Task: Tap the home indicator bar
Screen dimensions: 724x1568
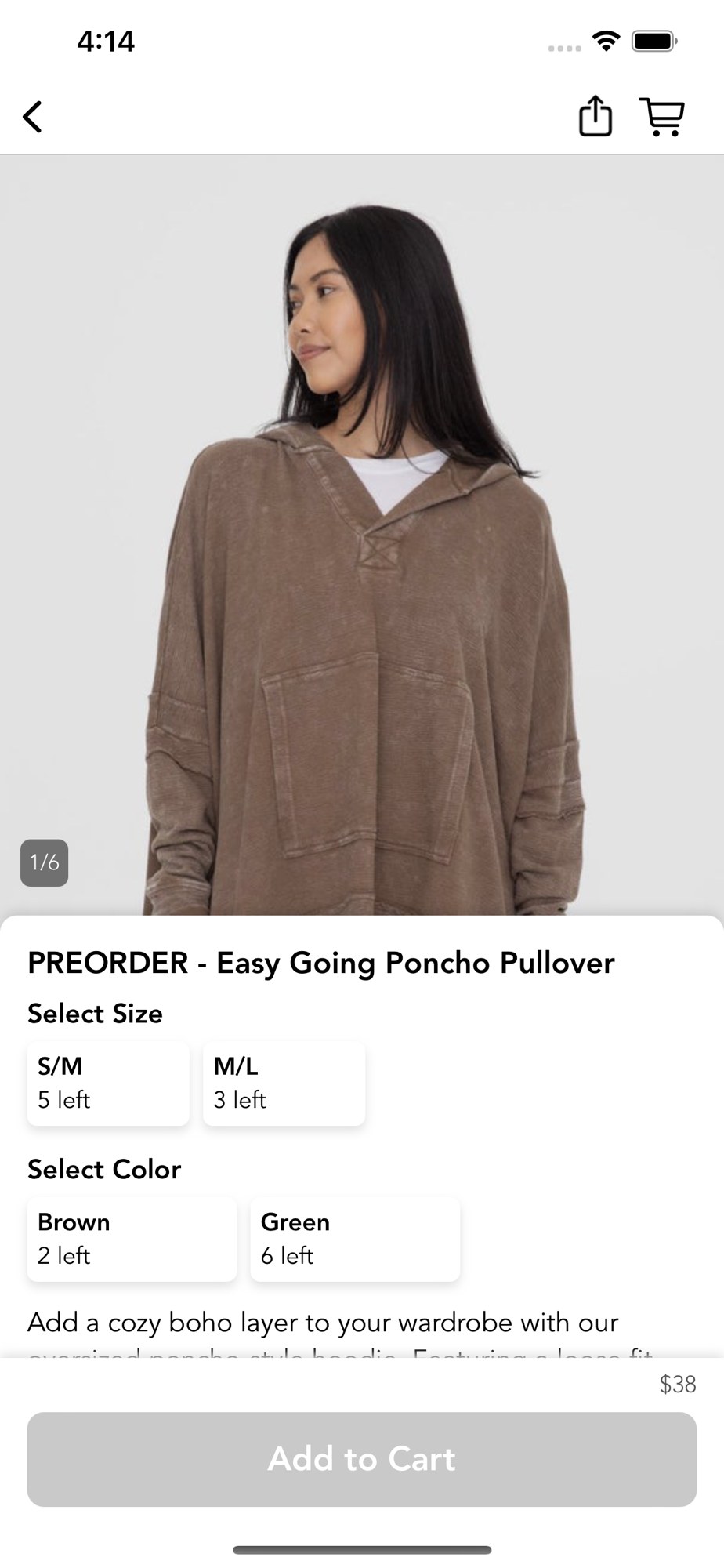Action: (x=362, y=1550)
